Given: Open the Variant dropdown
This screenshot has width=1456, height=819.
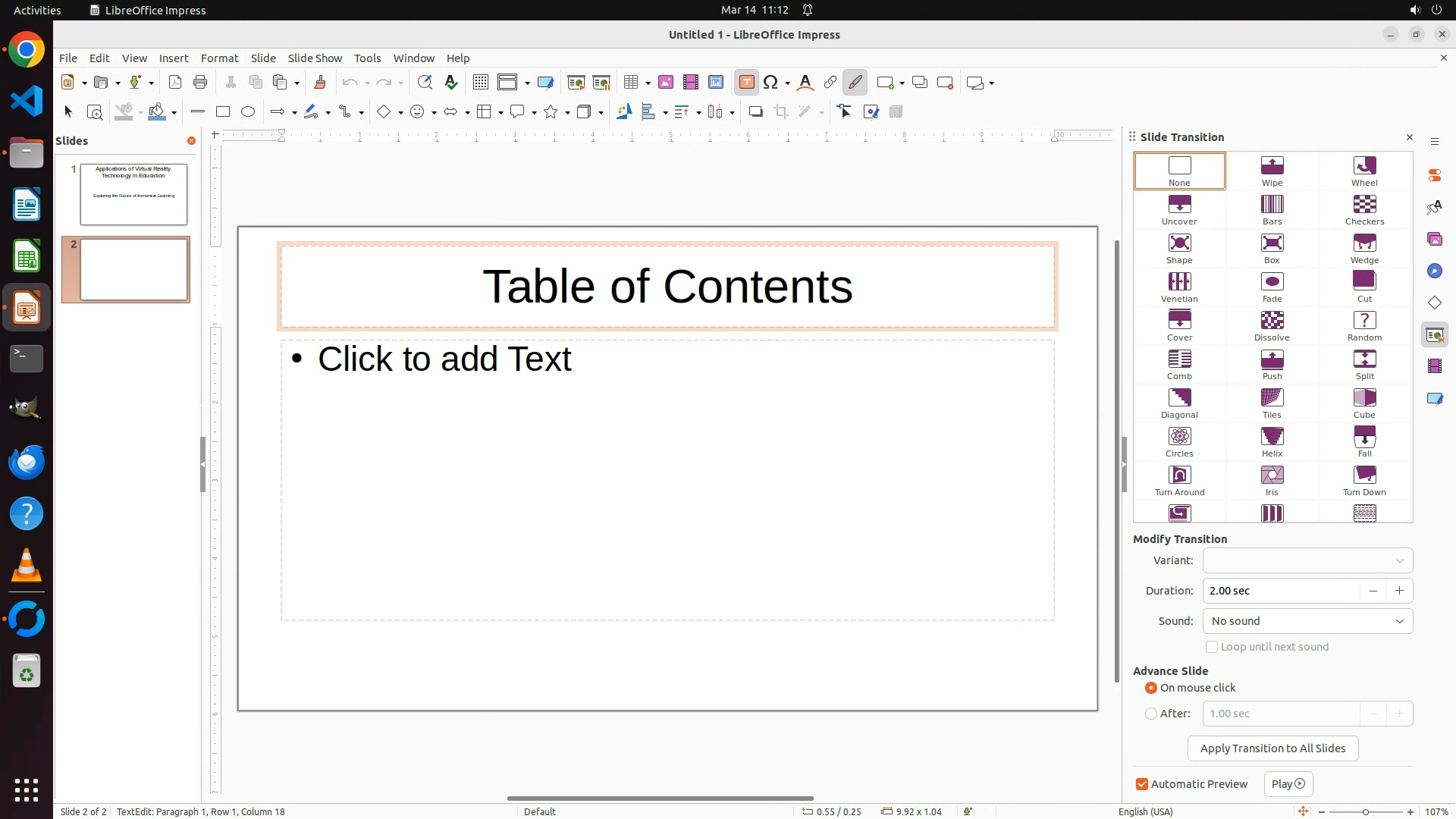Looking at the screenshot, I should click(1307, 560).
